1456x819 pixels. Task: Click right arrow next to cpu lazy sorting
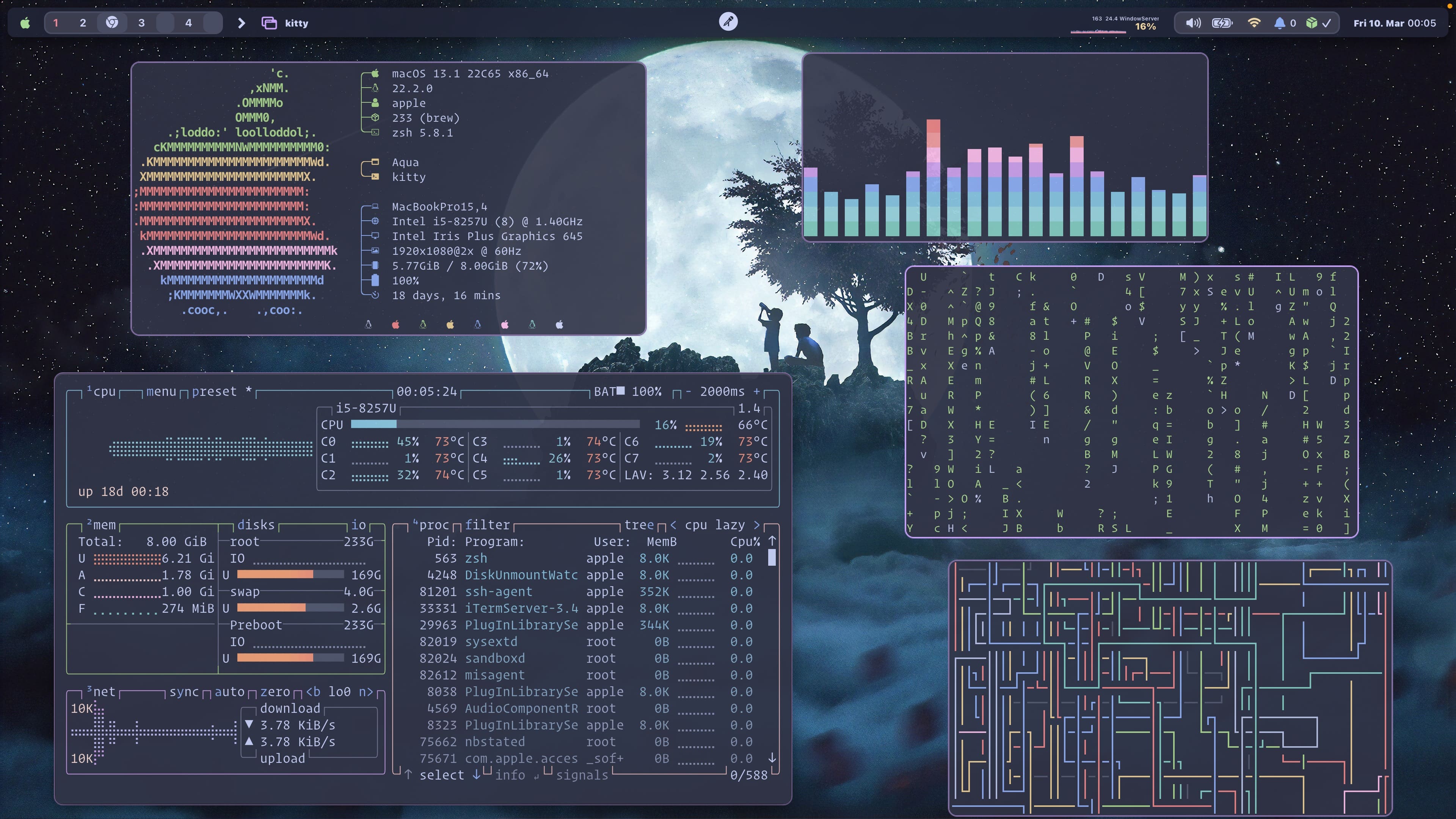pyautogui.click(x=757, y=525)
